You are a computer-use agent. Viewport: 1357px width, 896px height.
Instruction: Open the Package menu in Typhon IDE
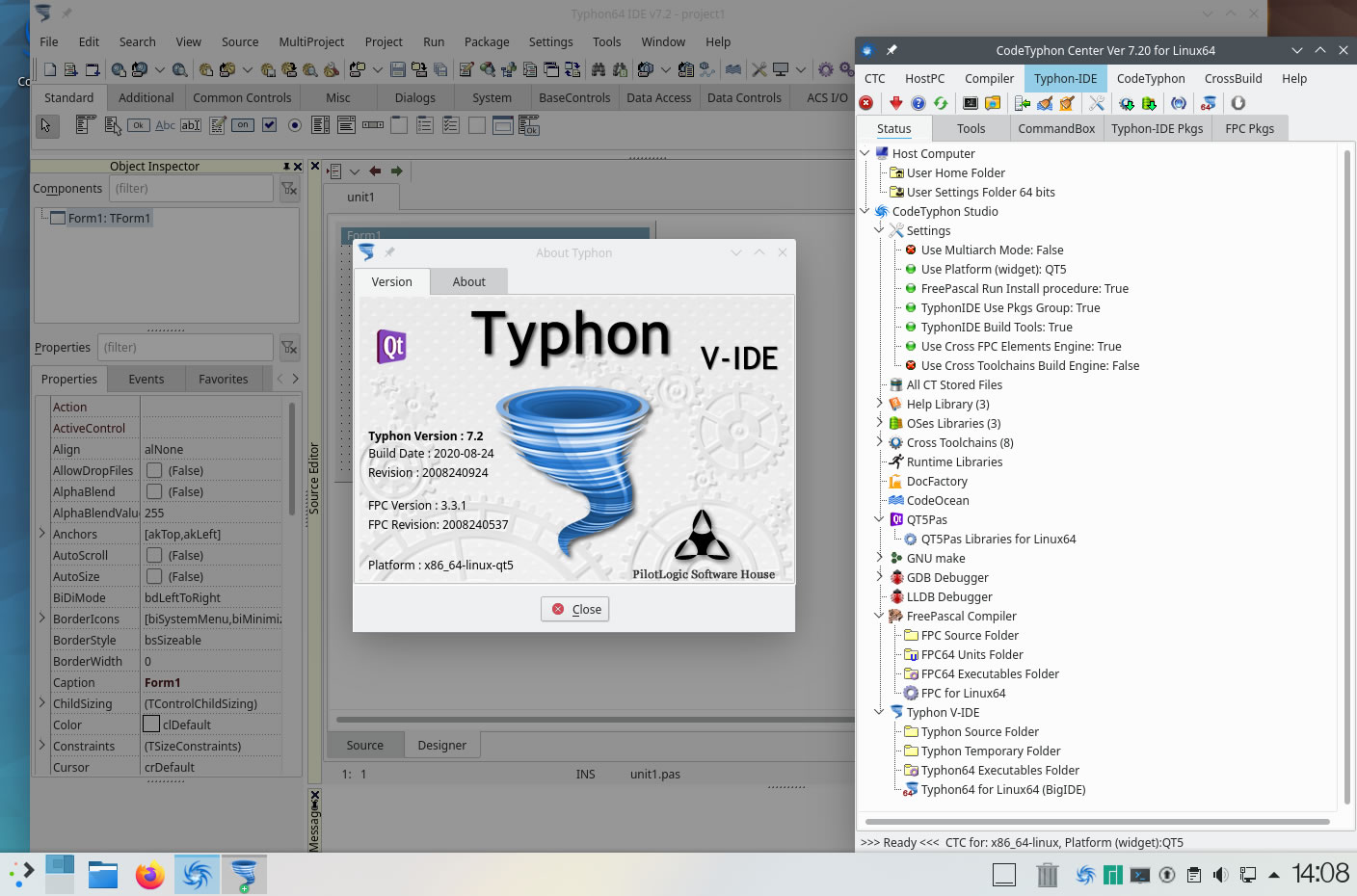pyautogui.click(x=487, y=41)
